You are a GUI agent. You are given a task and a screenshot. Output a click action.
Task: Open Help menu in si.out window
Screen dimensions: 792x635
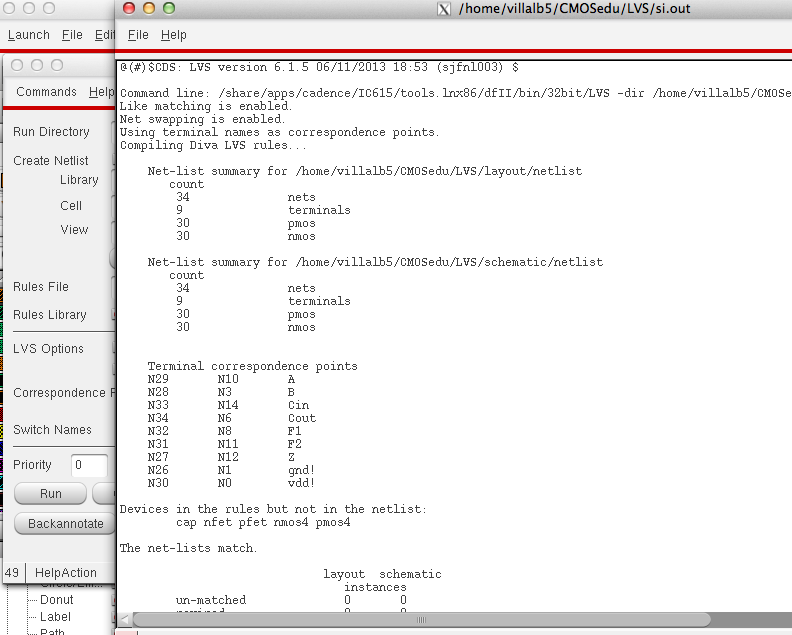[174, 35]
